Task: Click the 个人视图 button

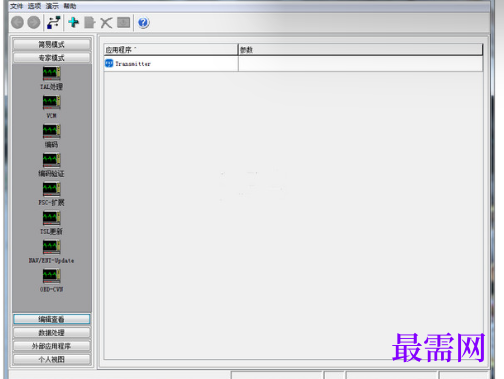Action: tap(52, 359)
